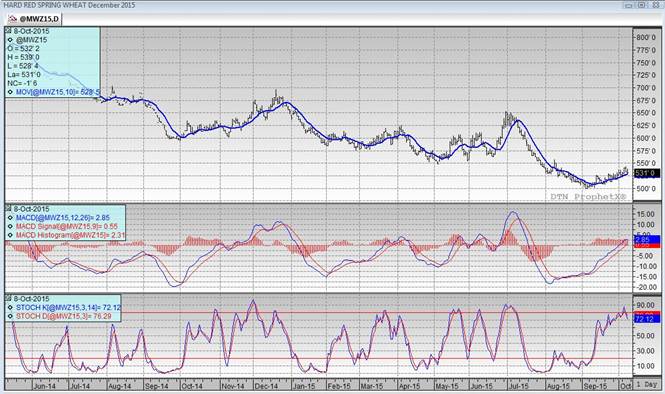Viewport: 665px width, 394px height.
Task: Click the Jul-15 label on the time axis
Action: [518, 386]
